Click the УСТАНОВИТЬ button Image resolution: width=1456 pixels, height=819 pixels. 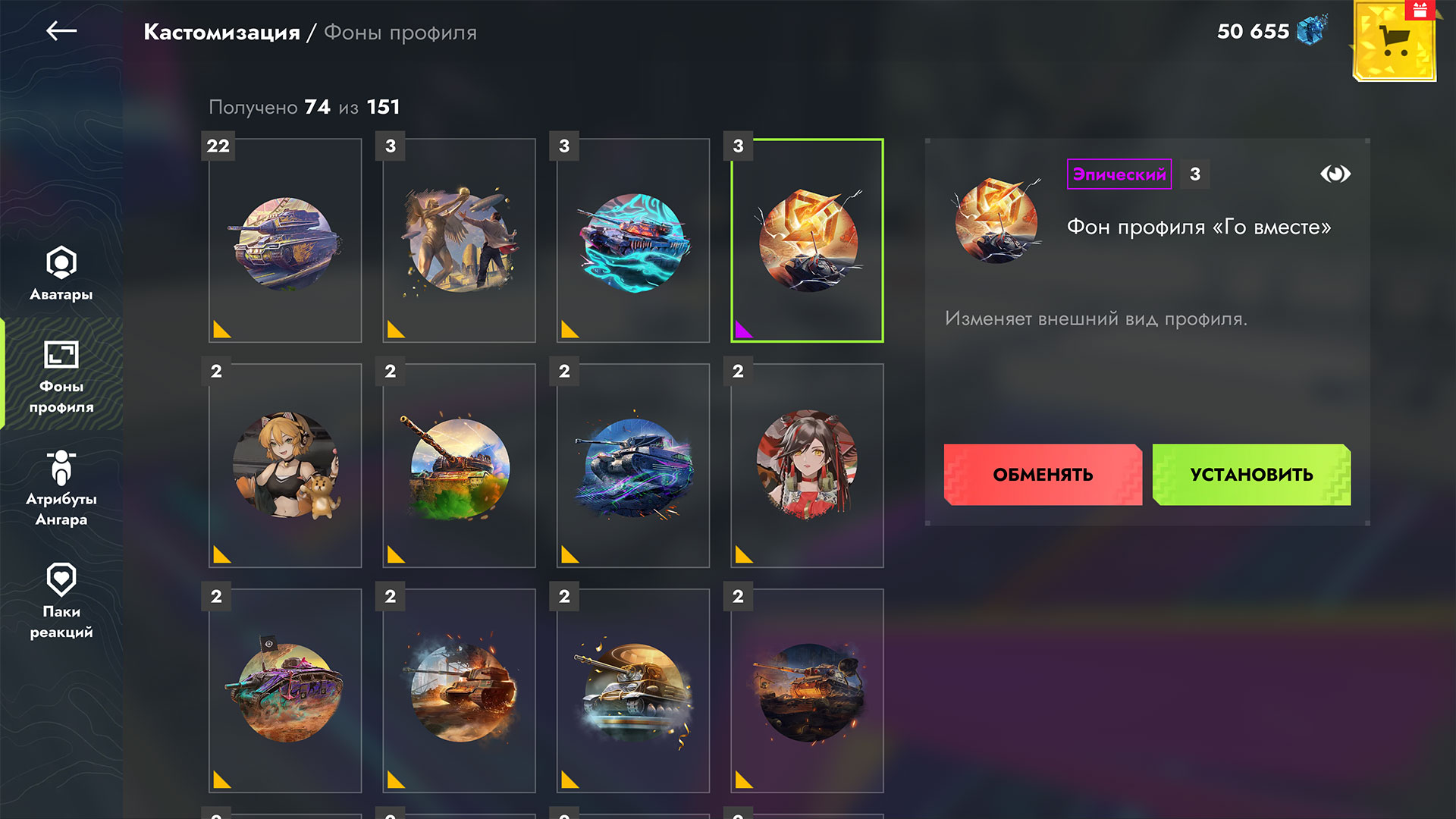click(x=1251, y=475)
